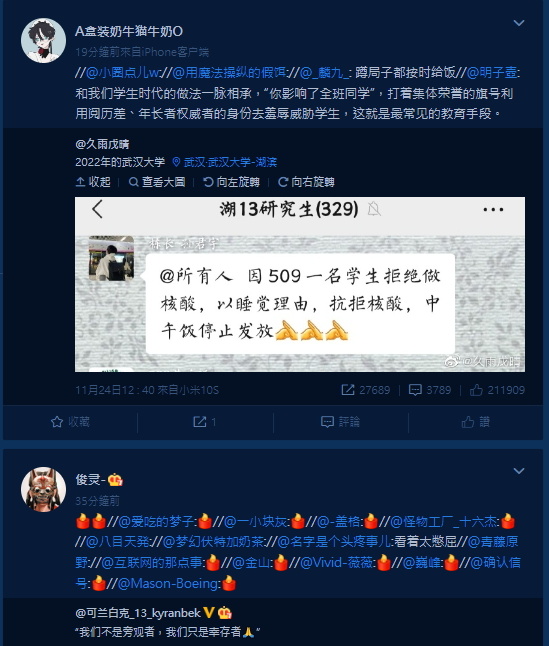Image resolution: width=549 pixels, height=646 pixels.
Task: Like the first post with 赞
Action: point(476,421)
